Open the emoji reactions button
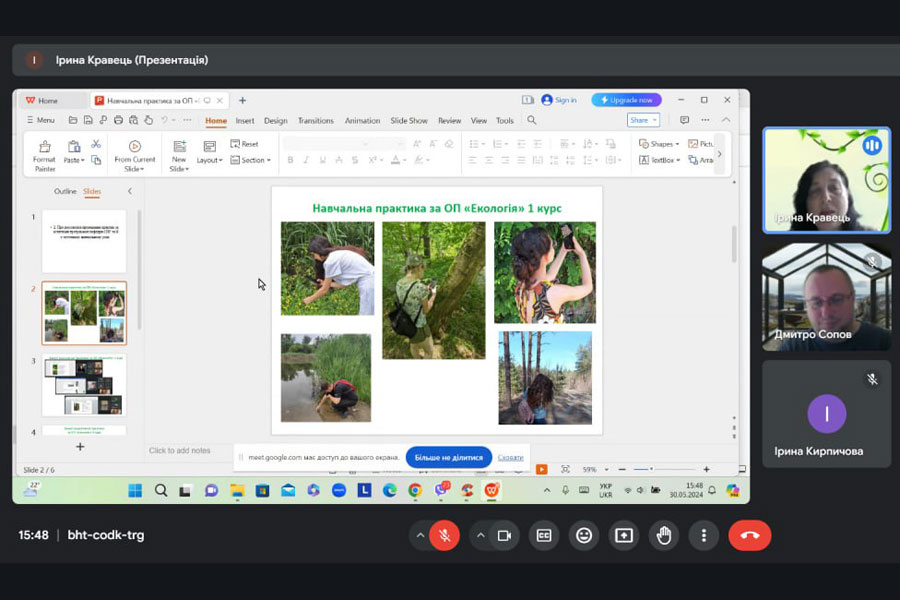The width and height of the screenshot is (900, 600). (584, 535)
